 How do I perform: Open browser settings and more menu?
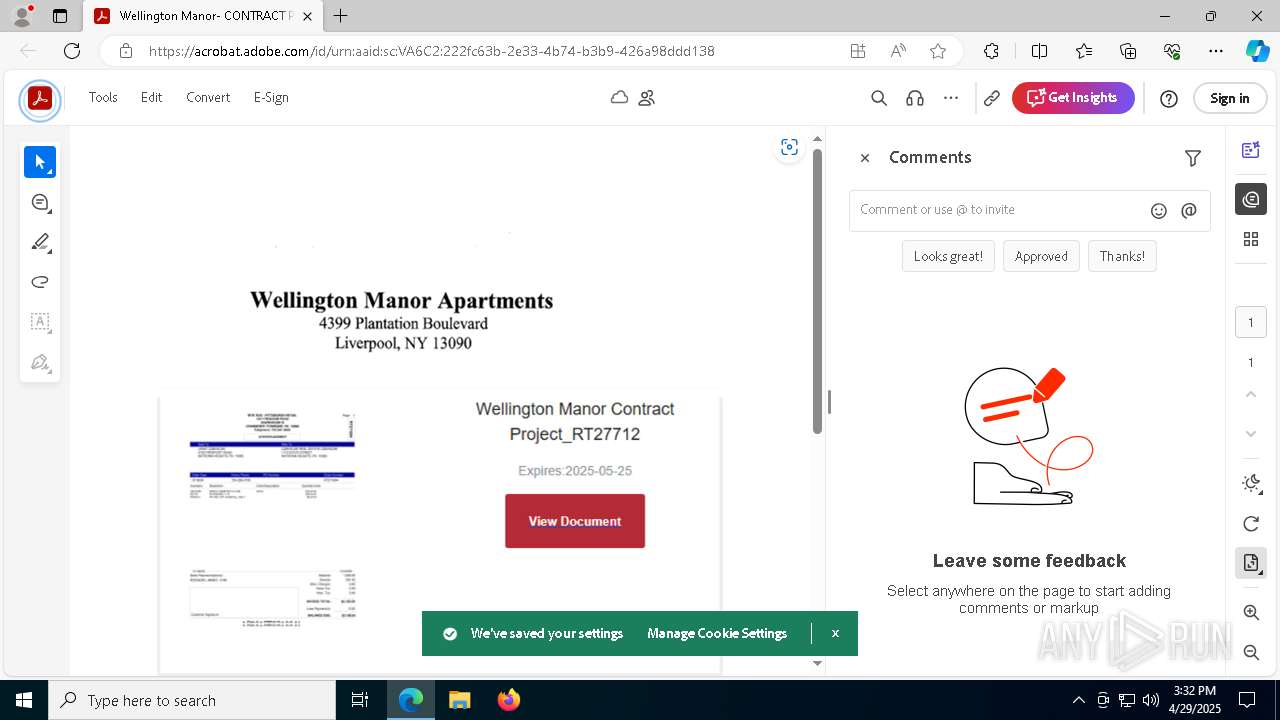click(x=1215, y=51)
